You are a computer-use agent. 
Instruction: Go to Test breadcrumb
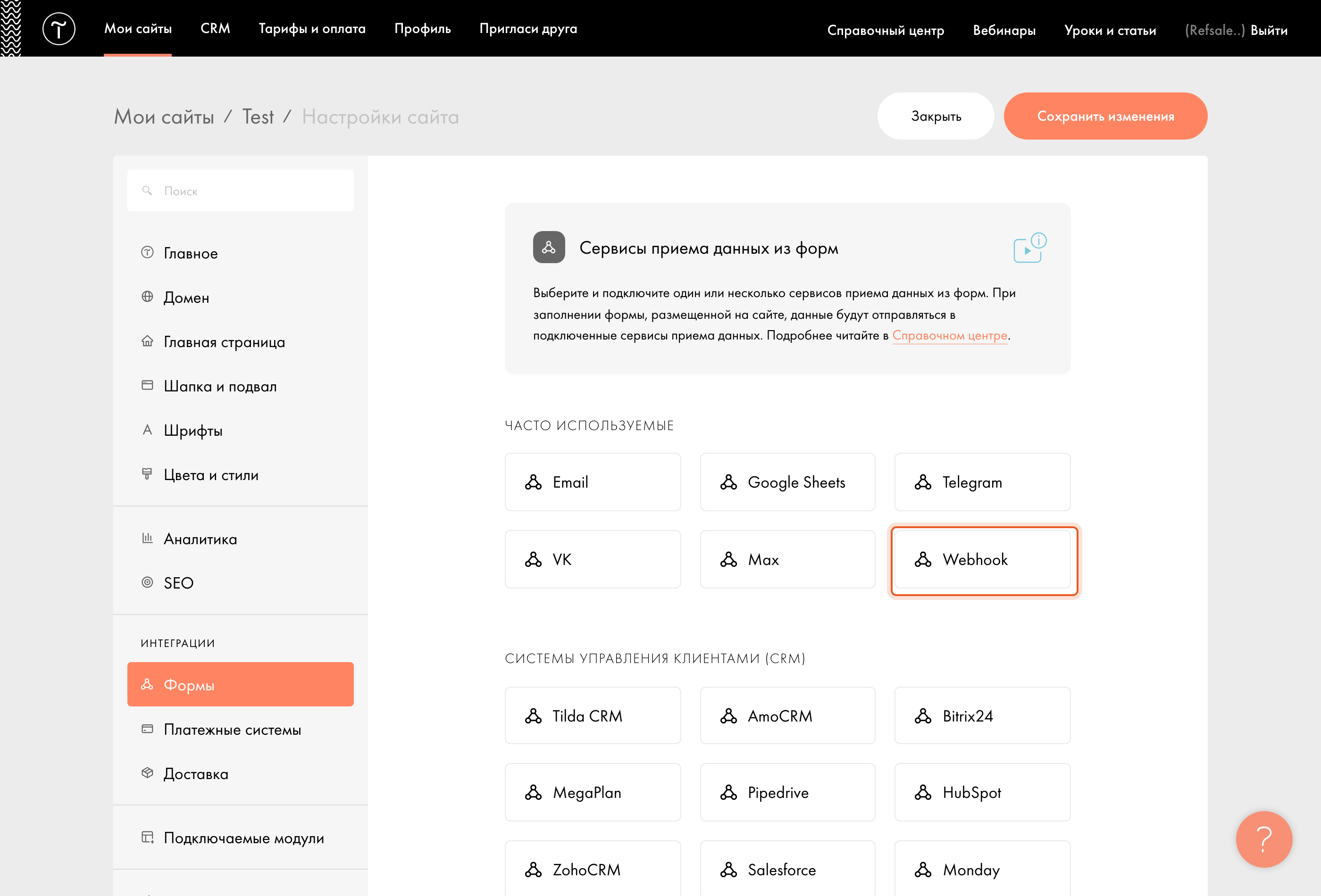258,116
